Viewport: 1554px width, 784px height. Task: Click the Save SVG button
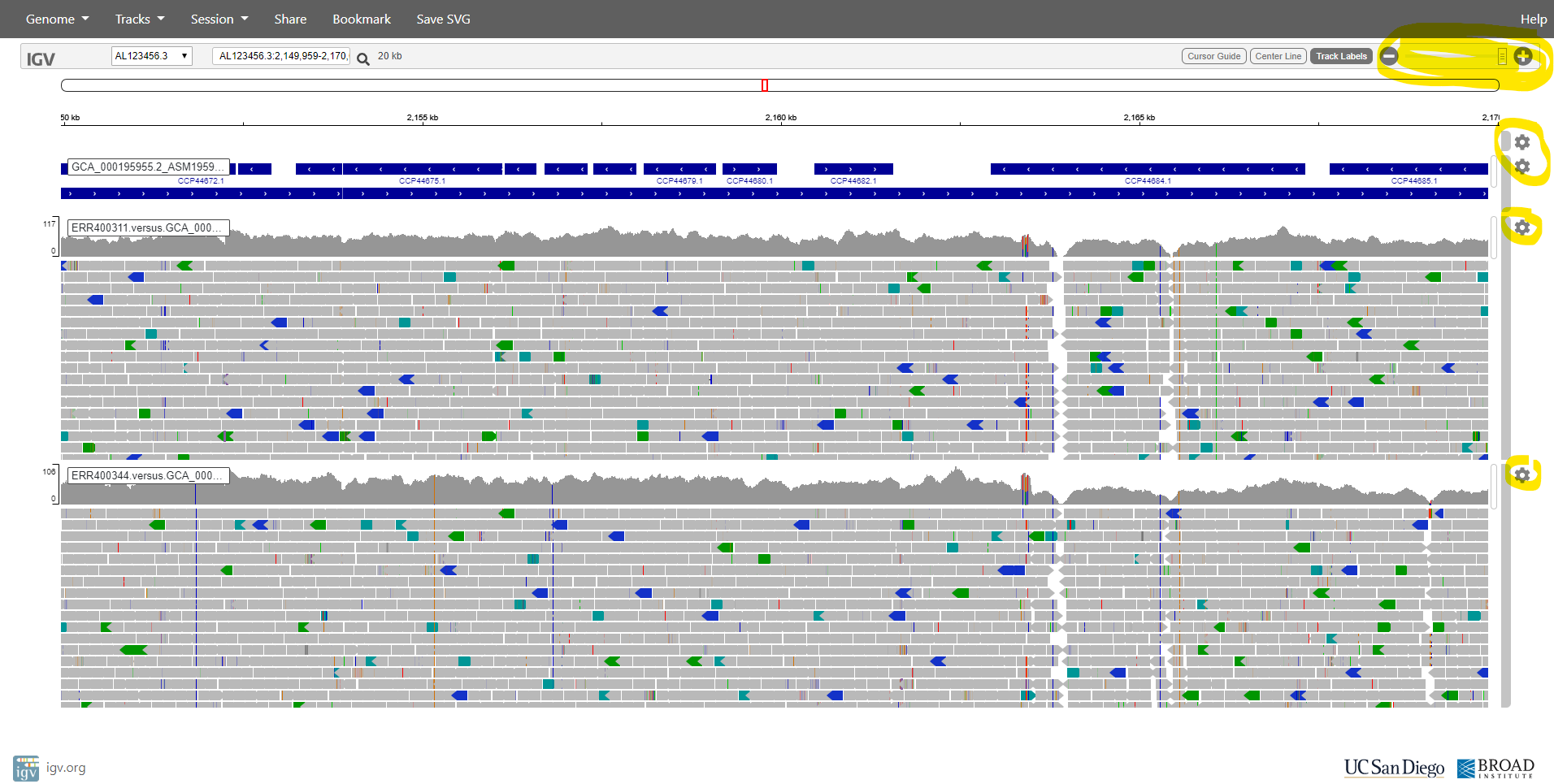pos(443,19)
